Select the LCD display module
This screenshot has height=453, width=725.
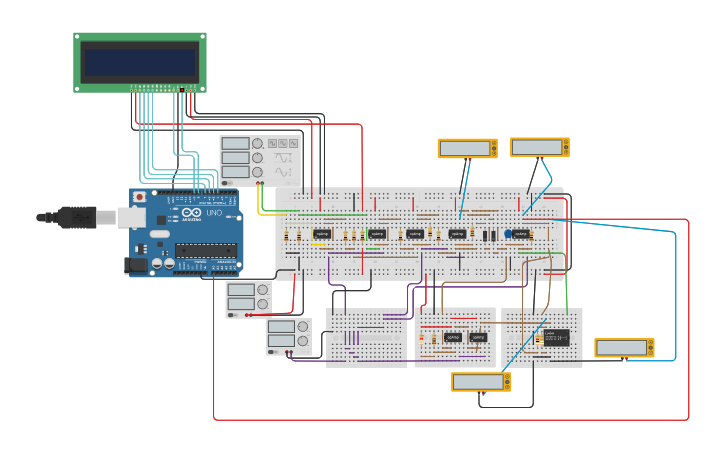click(139, 62)
